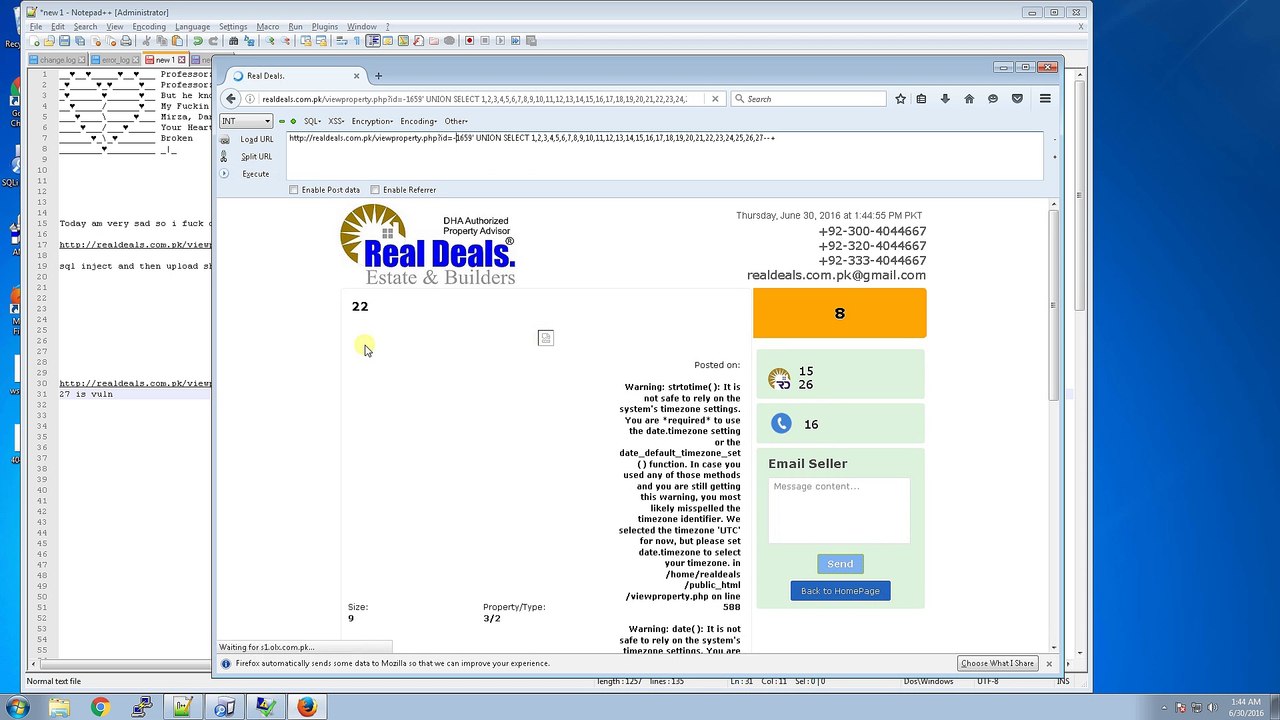Screen dimensions: 1280x720
Task: Bookmark this page with star icon
Action: click(900, 99)
